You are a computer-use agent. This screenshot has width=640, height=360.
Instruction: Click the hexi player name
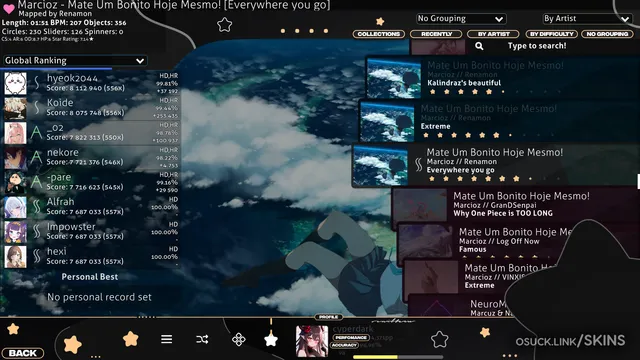[x=56, y=251]
